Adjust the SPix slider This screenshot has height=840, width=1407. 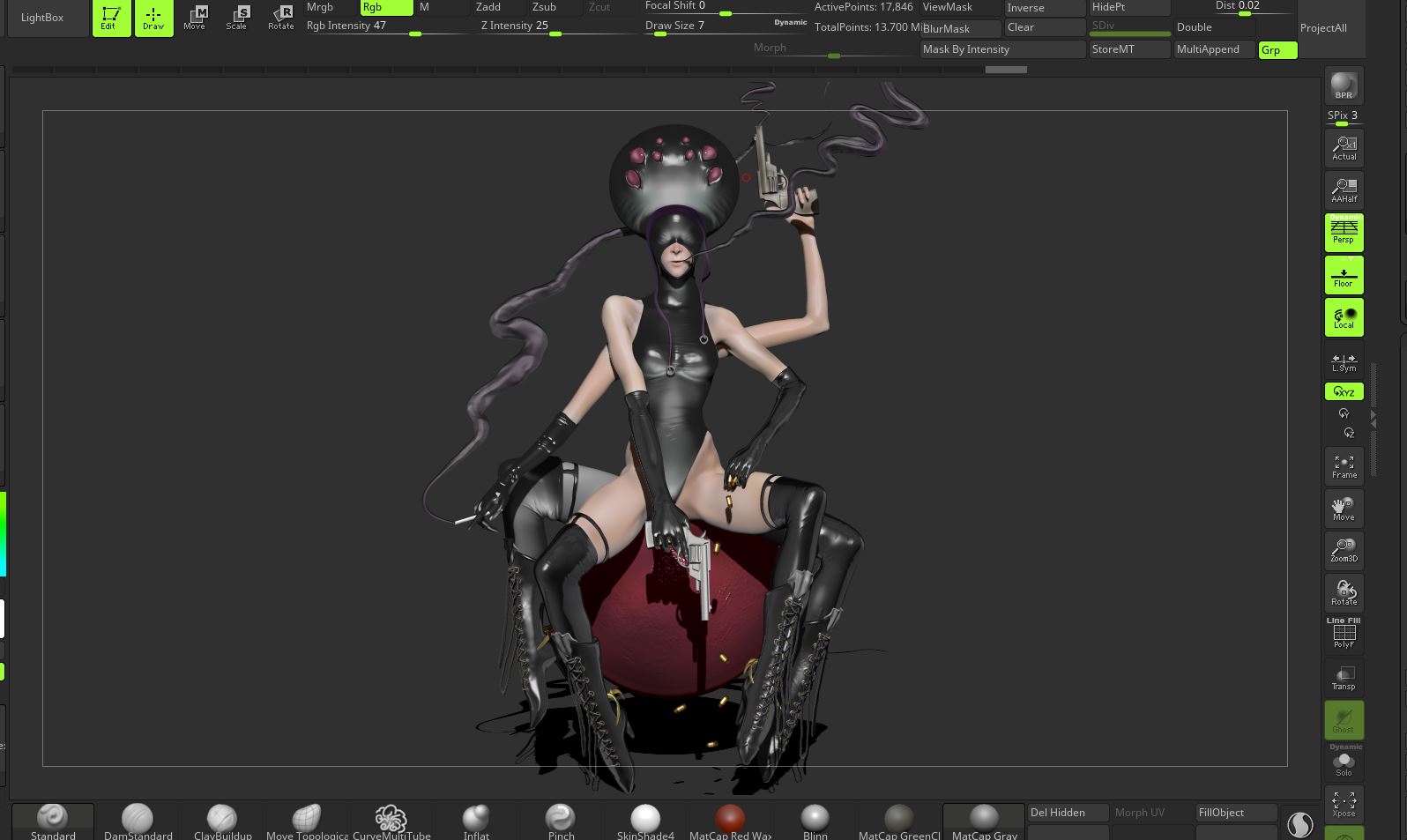1344,117
